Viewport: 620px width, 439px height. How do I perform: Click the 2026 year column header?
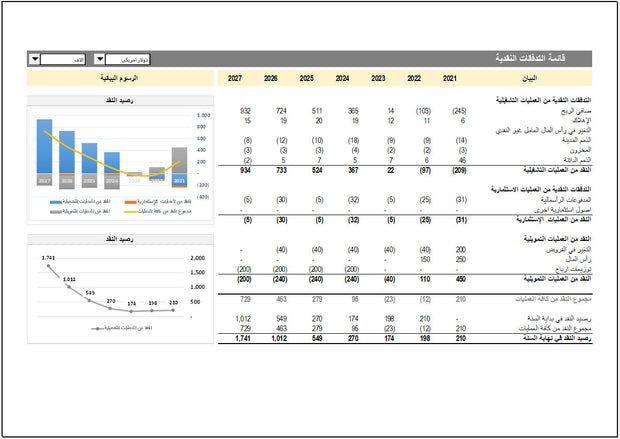click(x=270, y=78)
